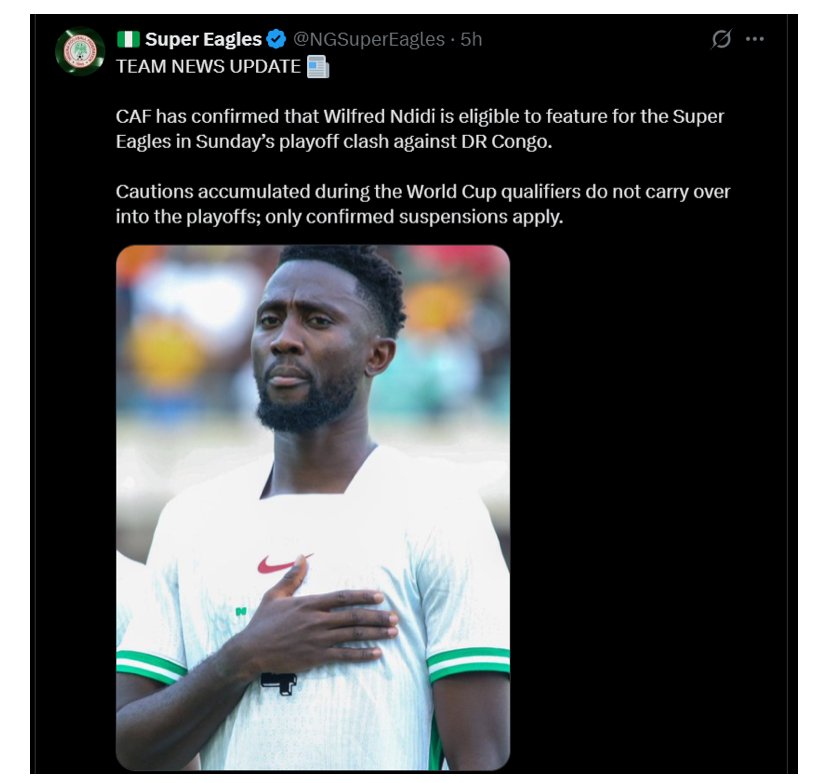The width and height of the screenshot is (828, 783).
Task: Click the TEAM NEWS UPDATE headline text
Action: click(x=208, y=67)
